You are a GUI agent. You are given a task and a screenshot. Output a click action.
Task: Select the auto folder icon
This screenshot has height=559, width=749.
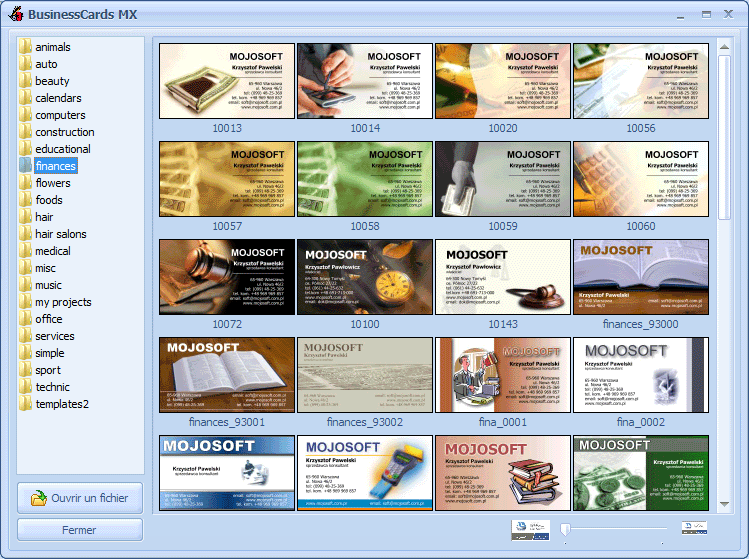pos(25,64)
